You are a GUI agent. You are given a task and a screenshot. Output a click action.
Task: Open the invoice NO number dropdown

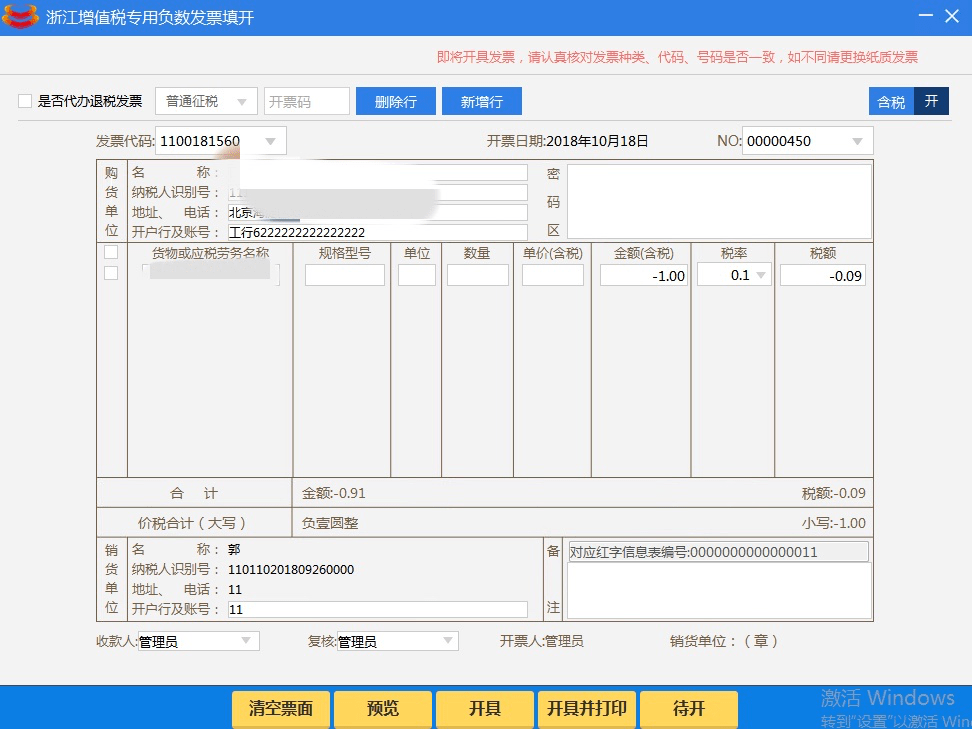[856, 140]
